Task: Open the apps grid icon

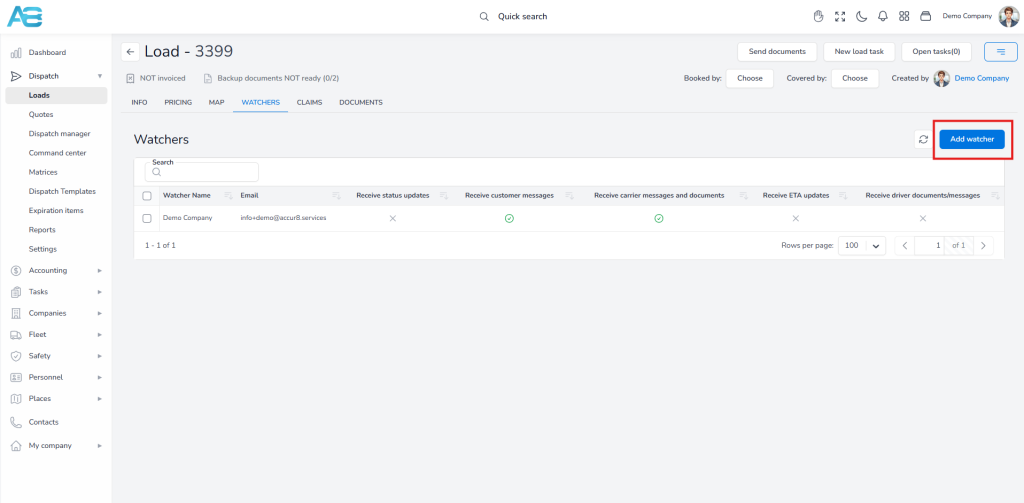Action: [904, 16]
